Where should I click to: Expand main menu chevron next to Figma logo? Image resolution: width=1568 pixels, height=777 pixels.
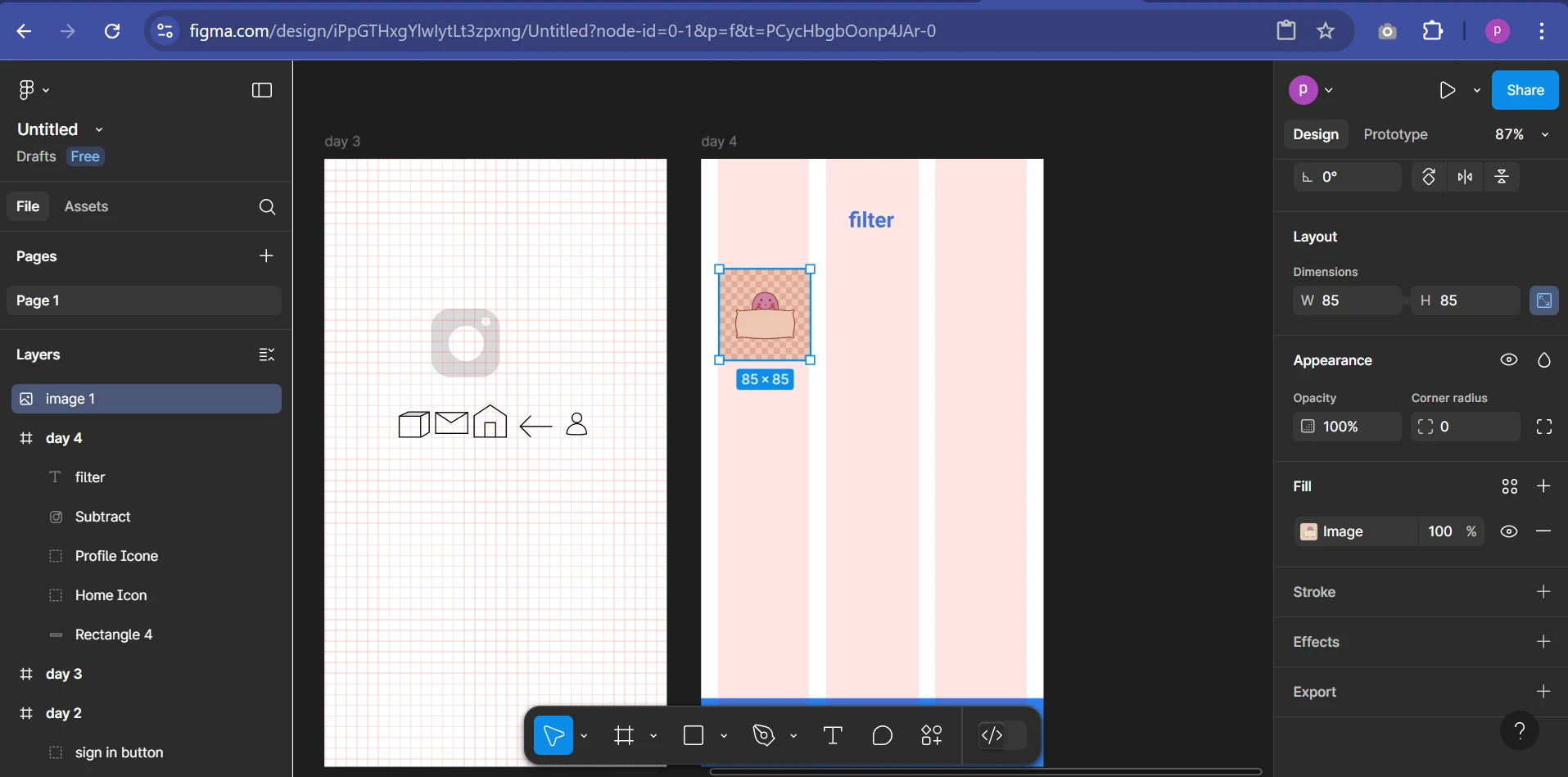click(46, 90)
